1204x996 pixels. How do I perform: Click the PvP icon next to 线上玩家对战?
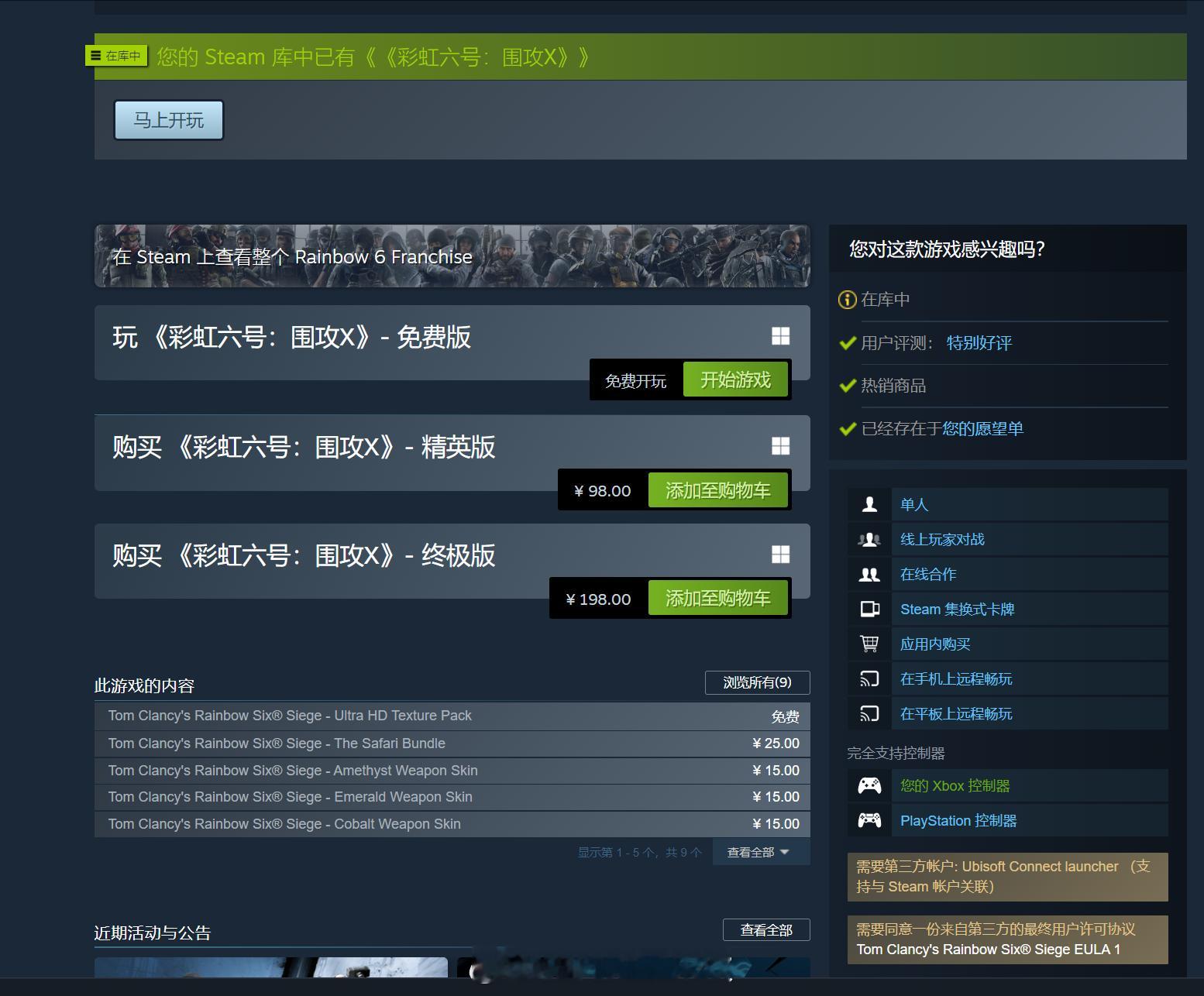869,539
